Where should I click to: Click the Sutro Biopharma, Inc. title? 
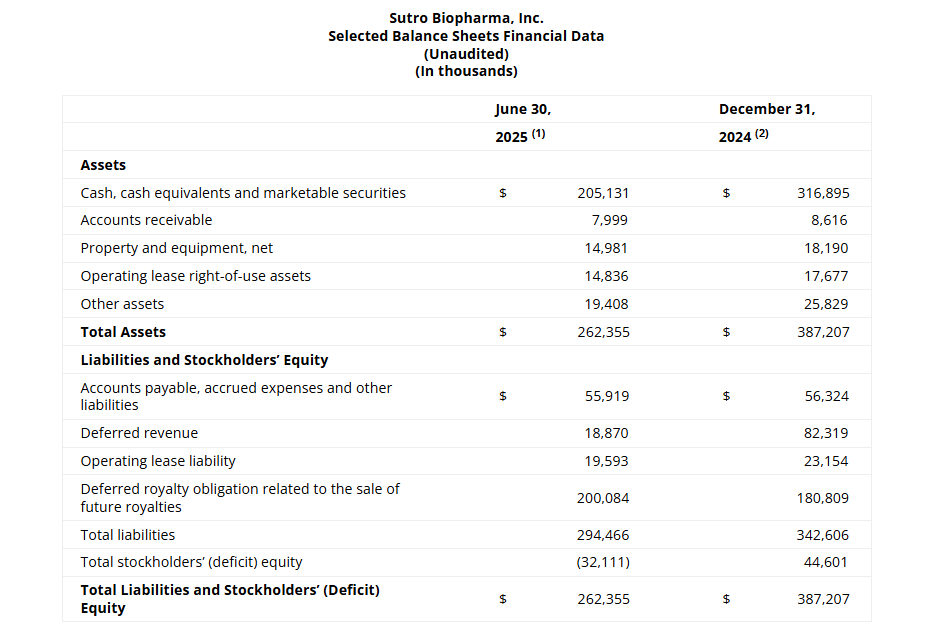(x=466, y=18)
